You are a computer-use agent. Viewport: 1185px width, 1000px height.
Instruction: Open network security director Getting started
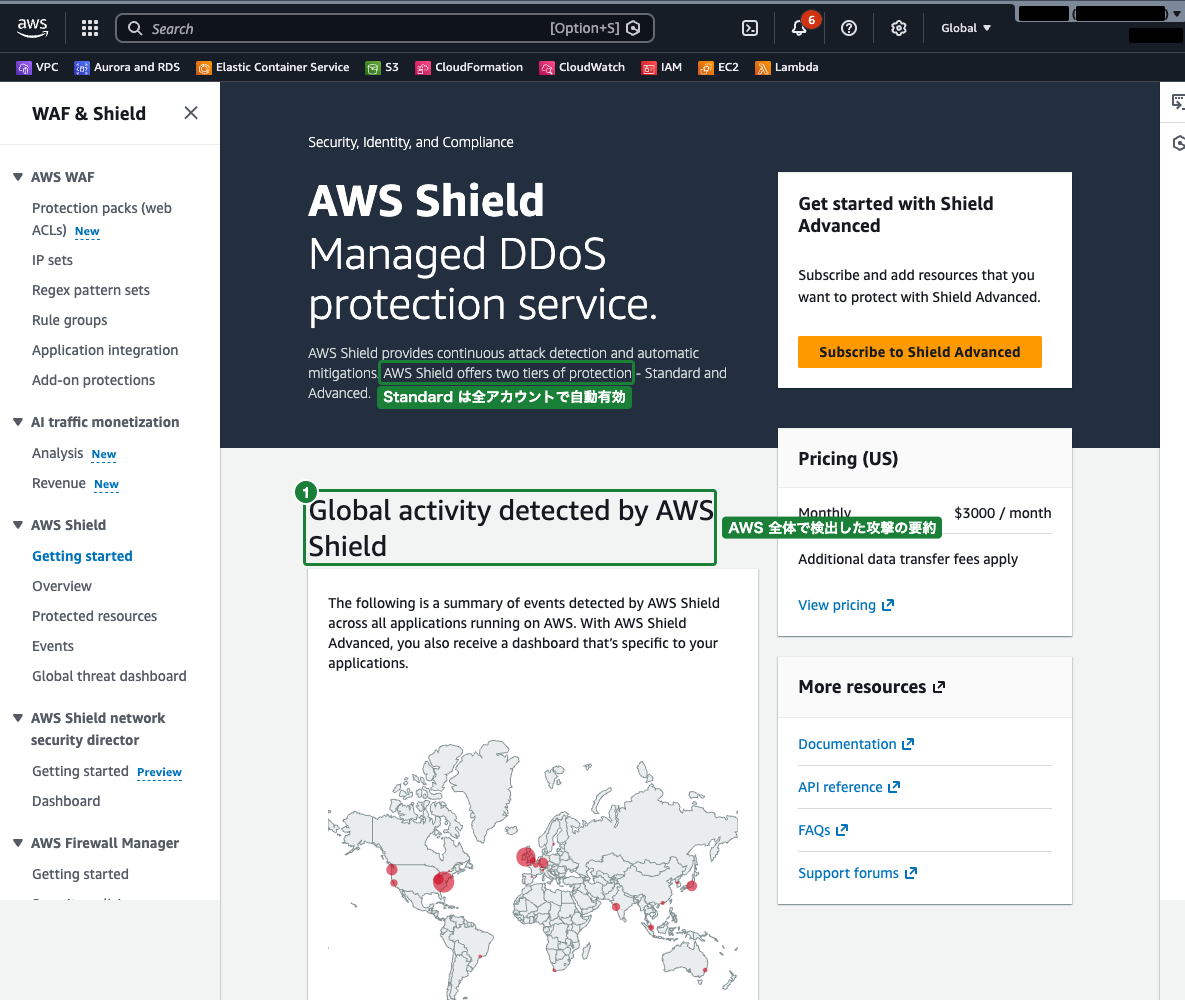[80, 771]
